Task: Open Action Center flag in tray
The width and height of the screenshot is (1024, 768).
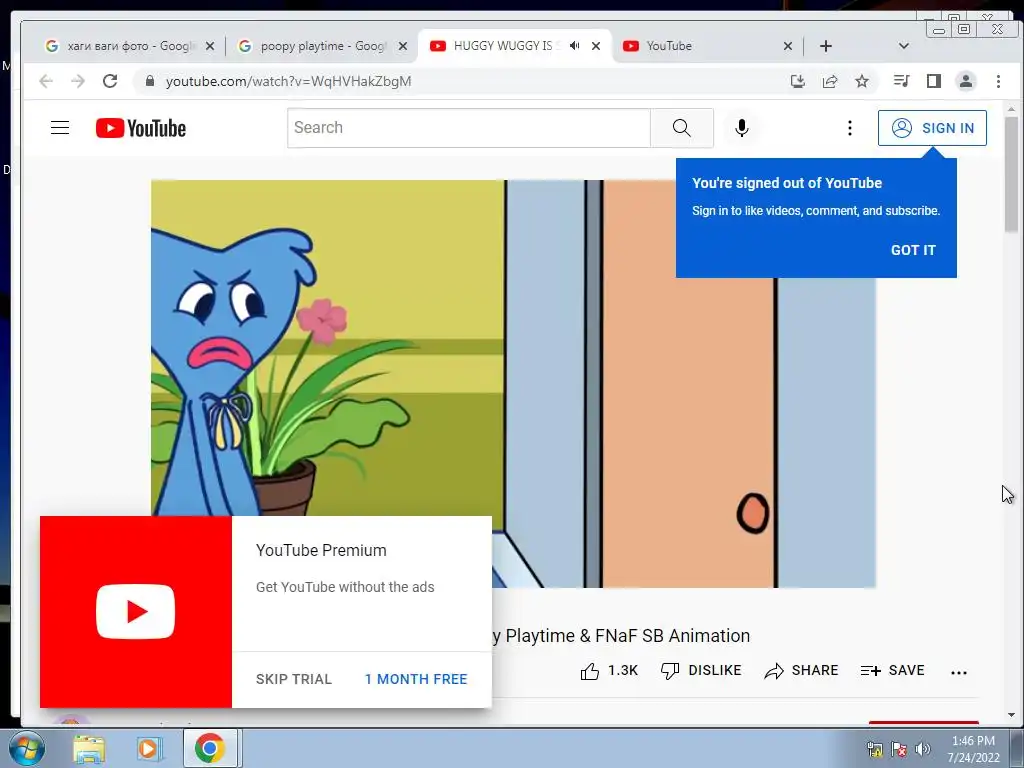Action: 899,749
